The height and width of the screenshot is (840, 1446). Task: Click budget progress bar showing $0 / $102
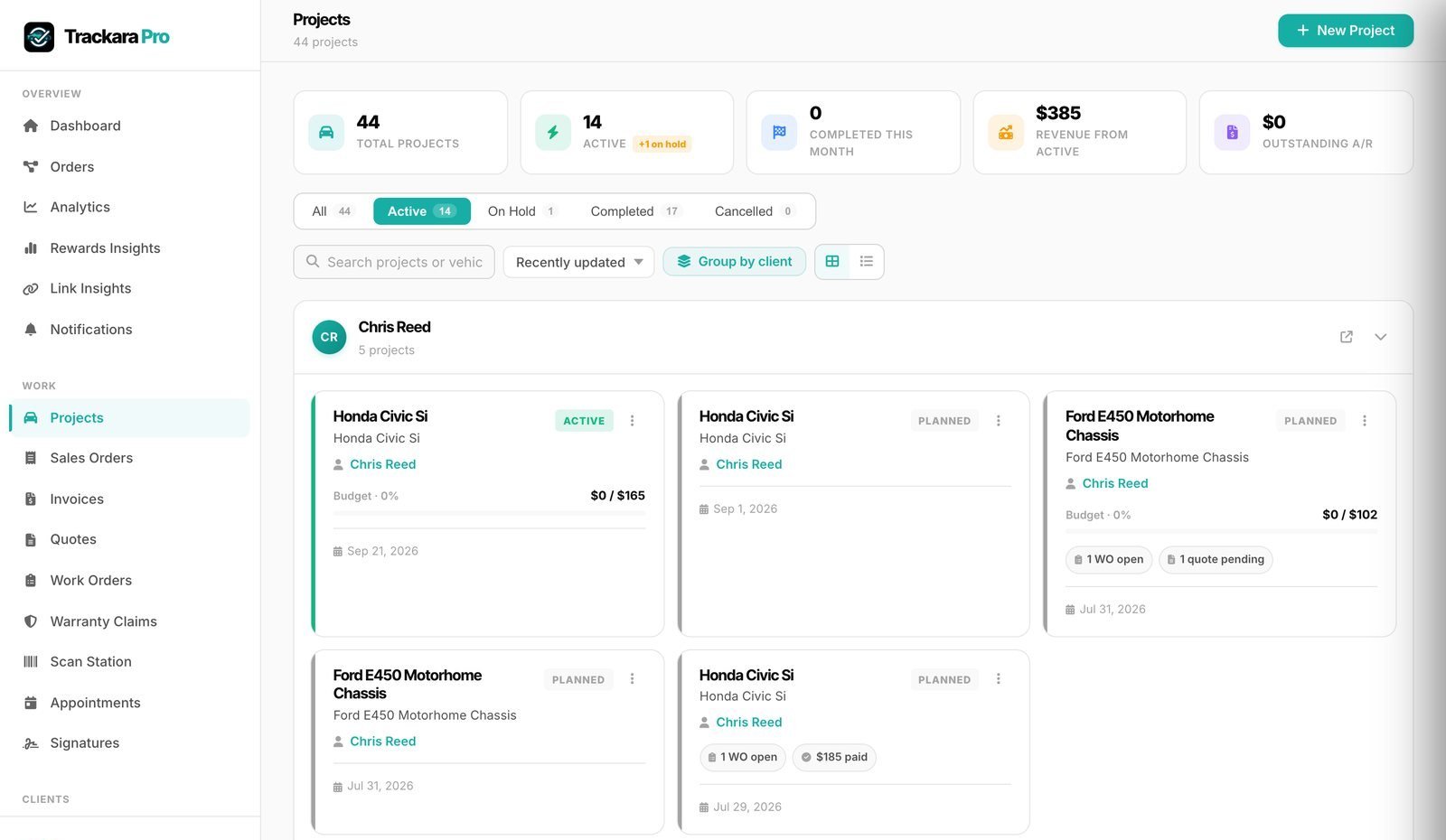1221,532
